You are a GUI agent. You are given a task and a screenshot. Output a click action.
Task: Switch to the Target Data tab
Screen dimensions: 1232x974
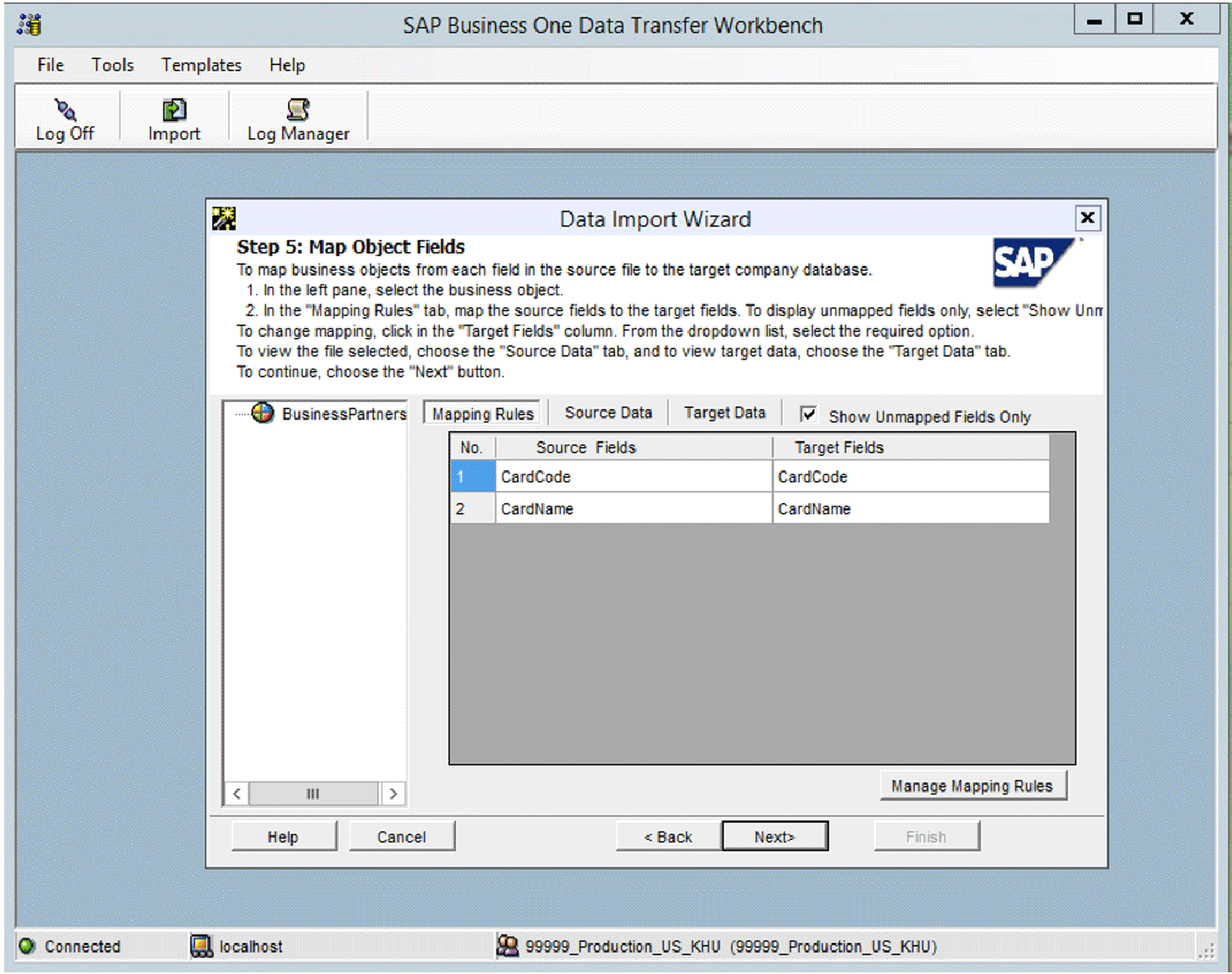(724, 413)
